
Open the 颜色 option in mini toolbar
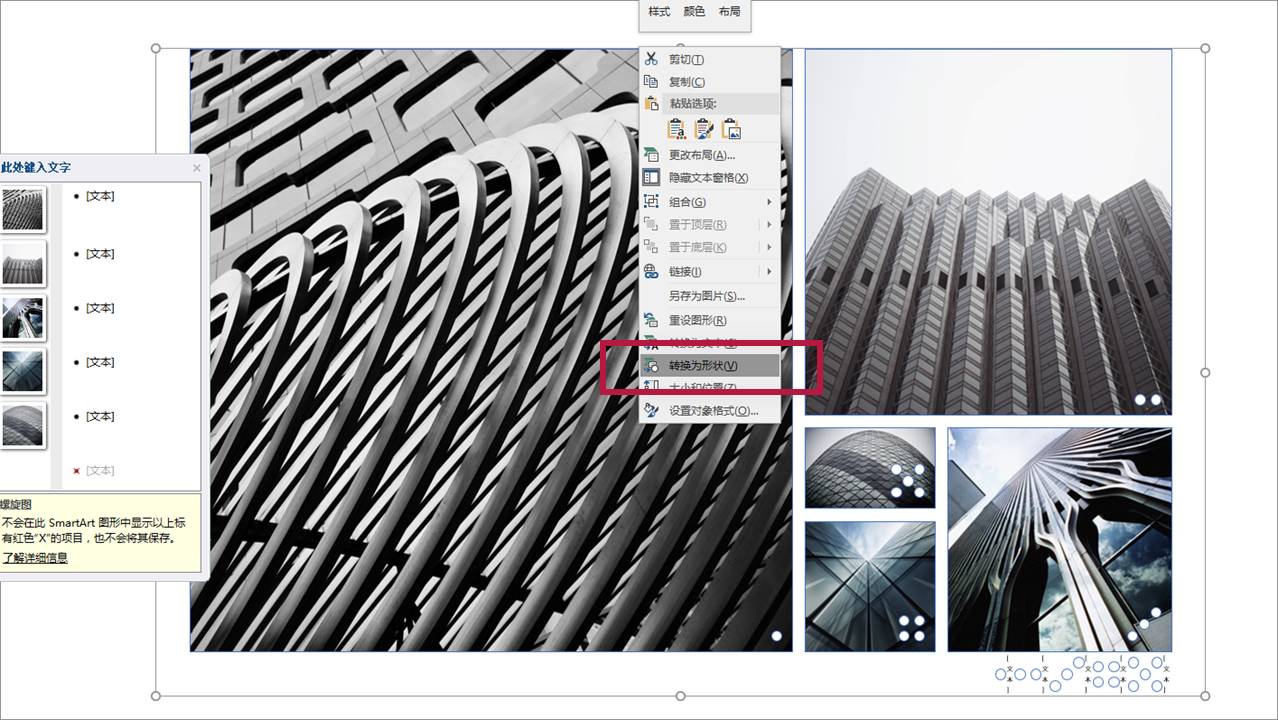[694, 12]
